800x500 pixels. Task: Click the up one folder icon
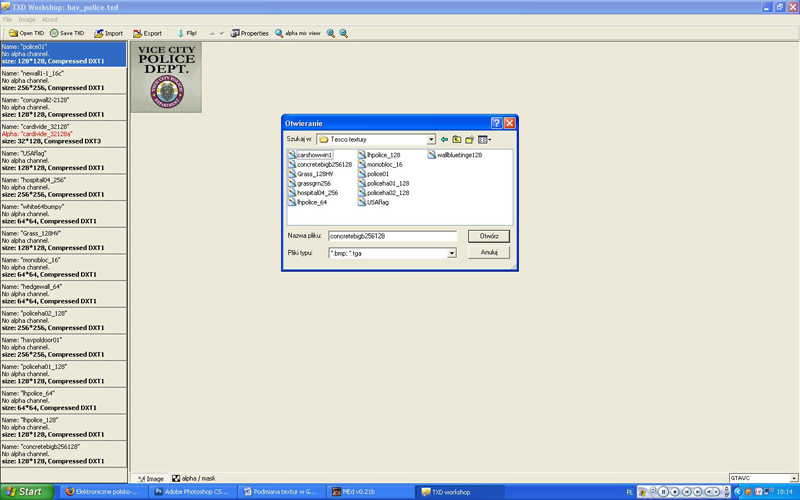[456, 140]
